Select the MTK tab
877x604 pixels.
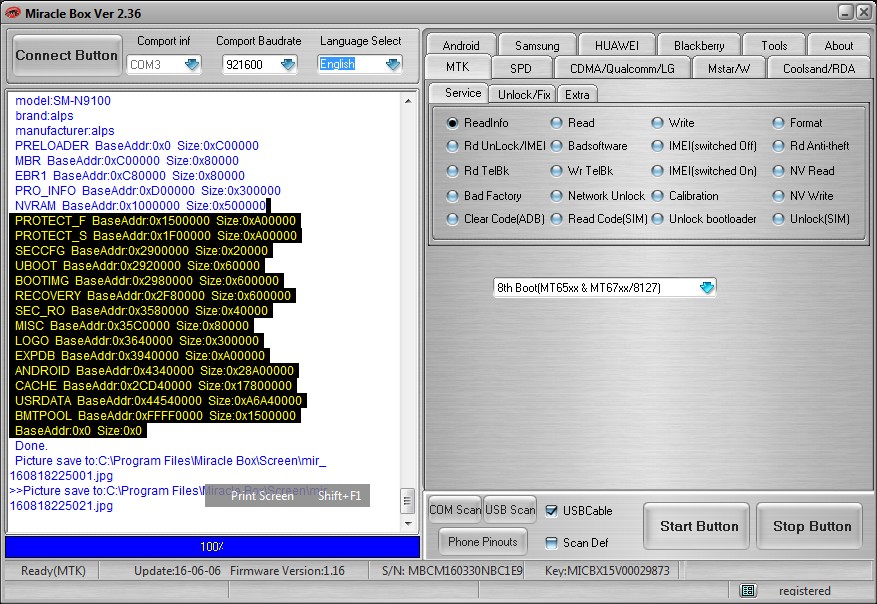[458, 67]
